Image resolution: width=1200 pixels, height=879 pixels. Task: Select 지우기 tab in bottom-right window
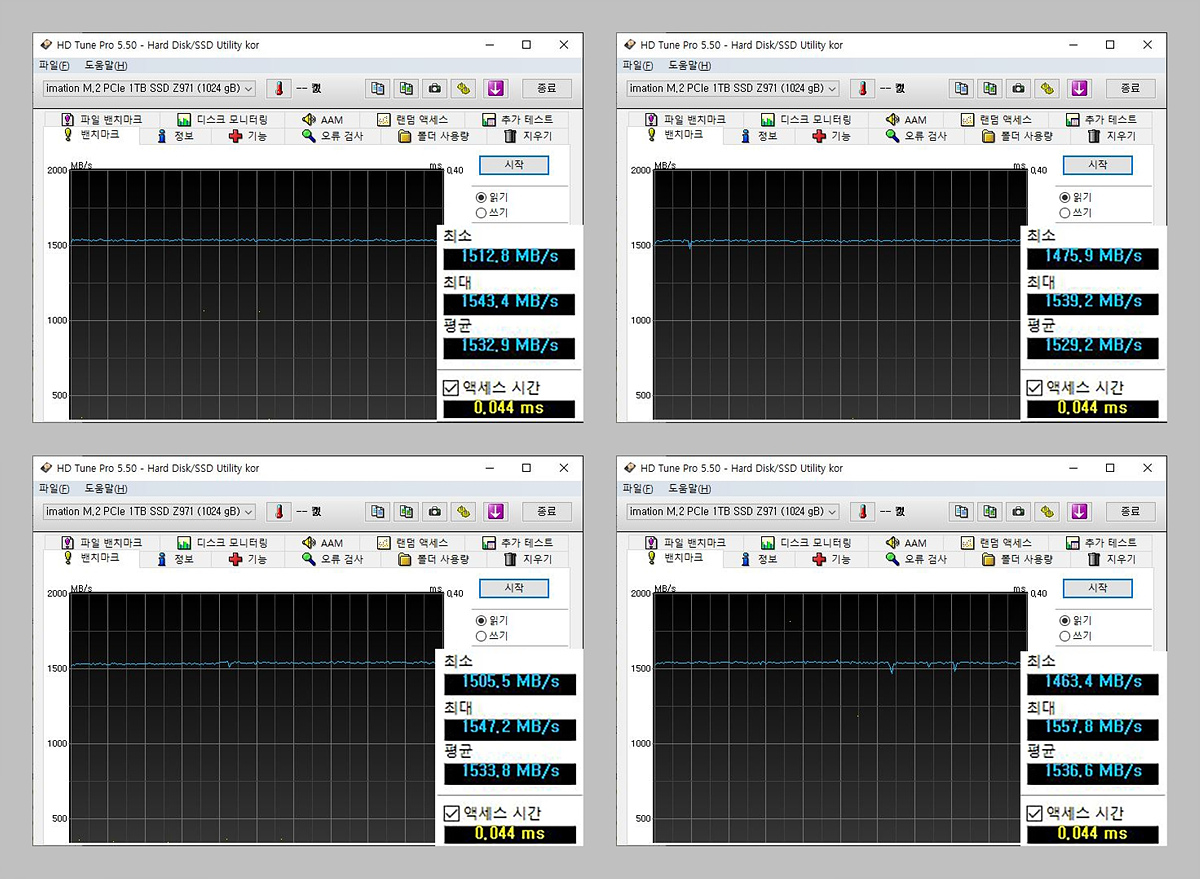coord(1110,559)
